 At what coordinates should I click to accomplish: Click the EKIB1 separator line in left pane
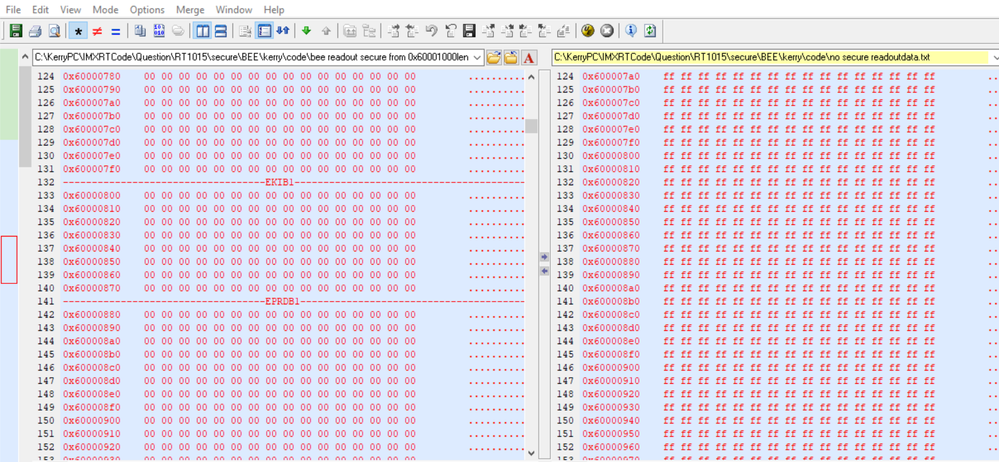pos(293,182)
